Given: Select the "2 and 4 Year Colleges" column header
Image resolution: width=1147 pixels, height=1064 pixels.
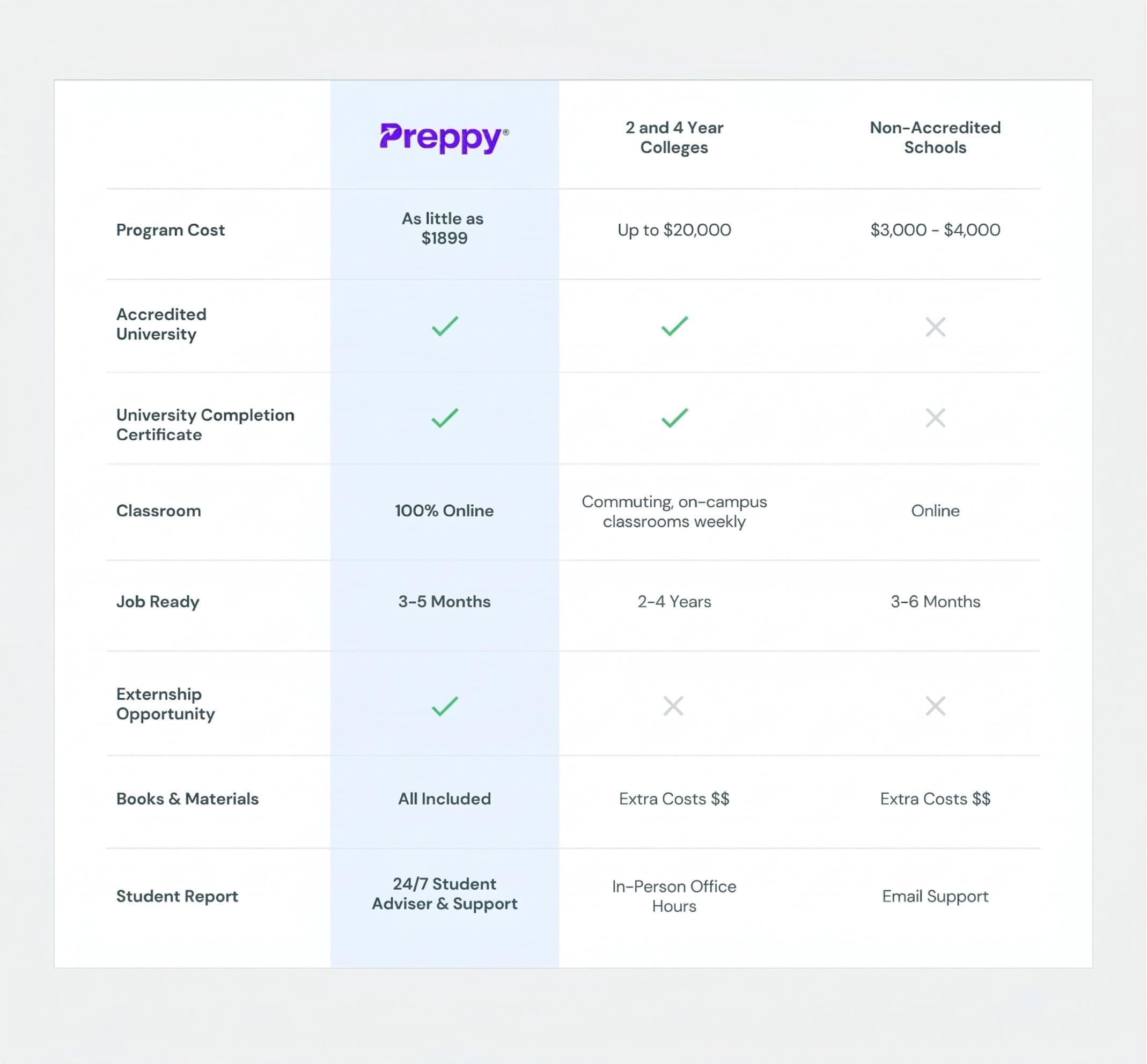Looking at the screenshot, I should (x=674, y=138).
